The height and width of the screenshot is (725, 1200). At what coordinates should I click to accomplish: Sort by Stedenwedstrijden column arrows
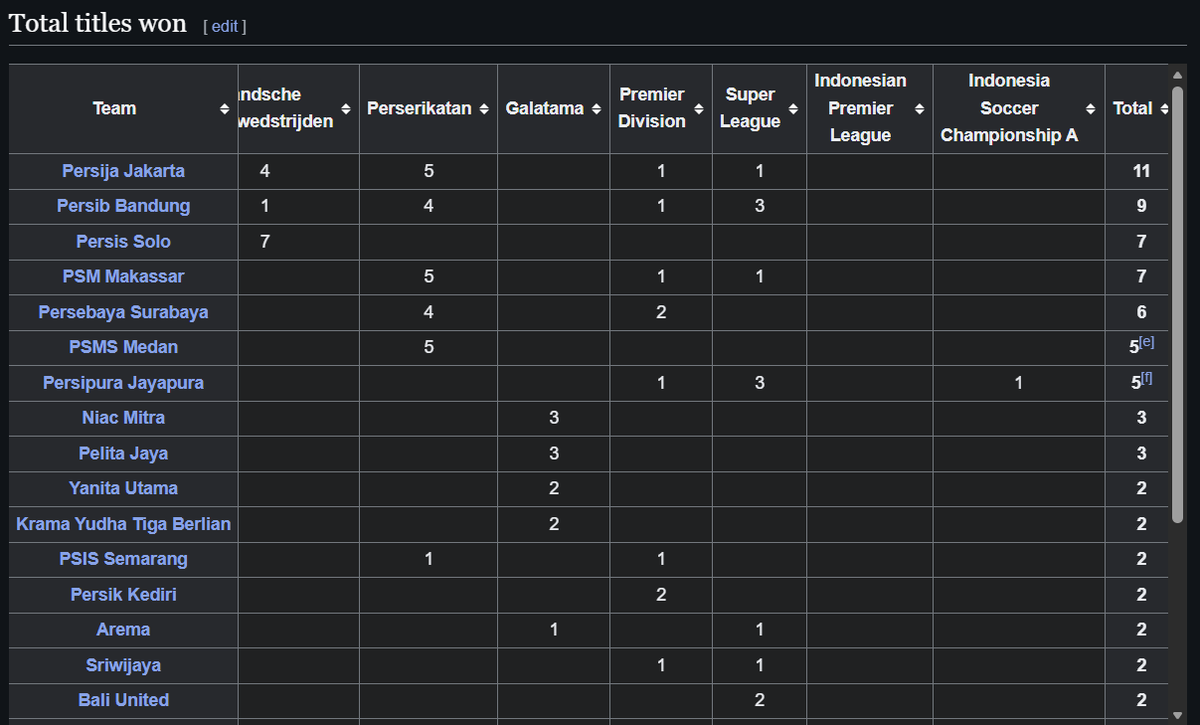[x=346, y=109]
